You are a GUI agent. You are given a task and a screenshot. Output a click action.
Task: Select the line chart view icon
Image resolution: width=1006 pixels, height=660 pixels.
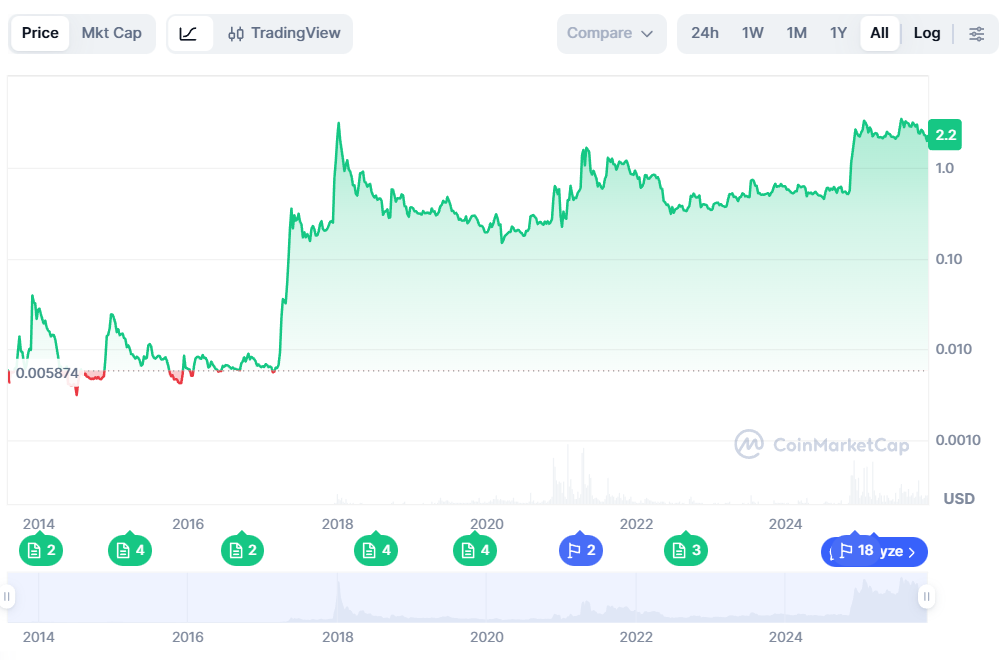tap(190, 33)
